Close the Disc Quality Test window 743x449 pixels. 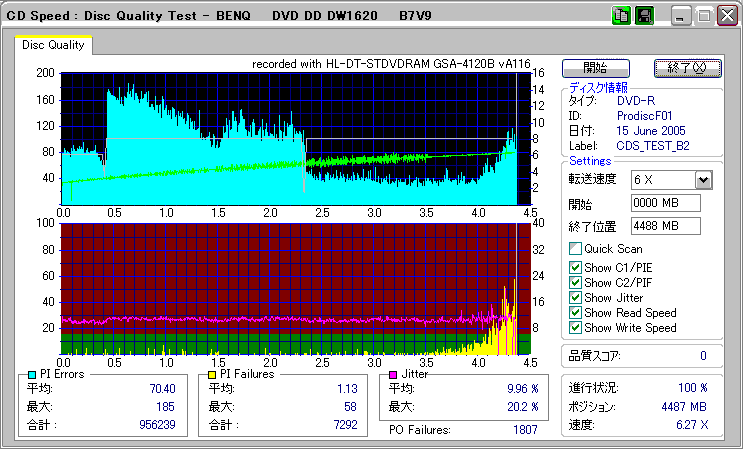click(x=726, y=16)
